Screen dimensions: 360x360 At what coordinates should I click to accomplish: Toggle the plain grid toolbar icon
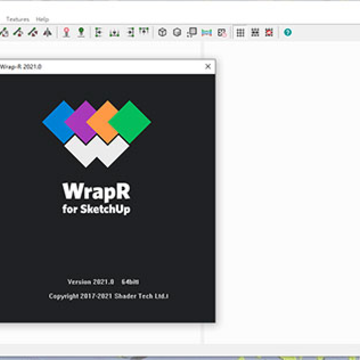[240, 32]
